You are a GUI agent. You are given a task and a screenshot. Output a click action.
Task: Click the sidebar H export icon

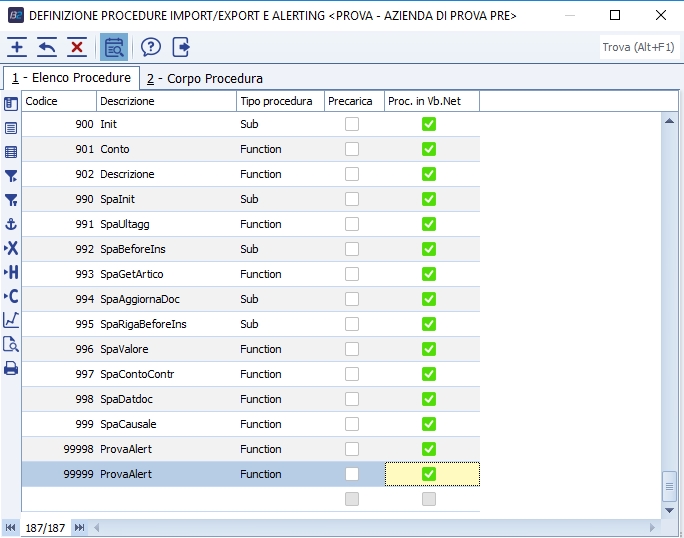pyautogui.click(x=11, y=272)
